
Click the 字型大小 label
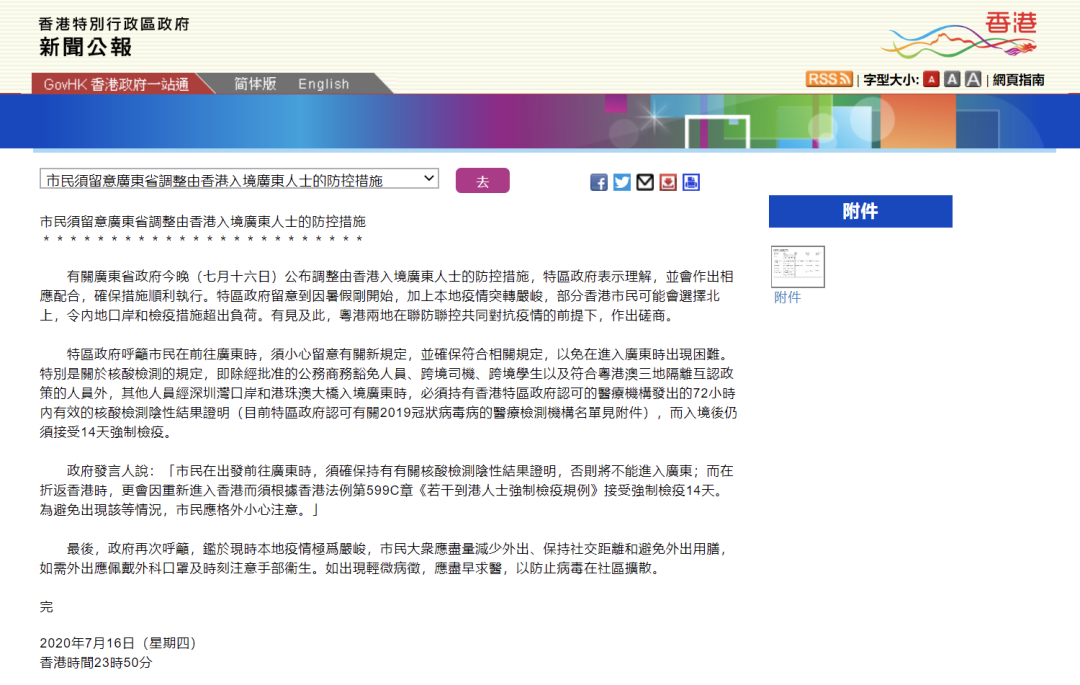click(x=891, y=80)
